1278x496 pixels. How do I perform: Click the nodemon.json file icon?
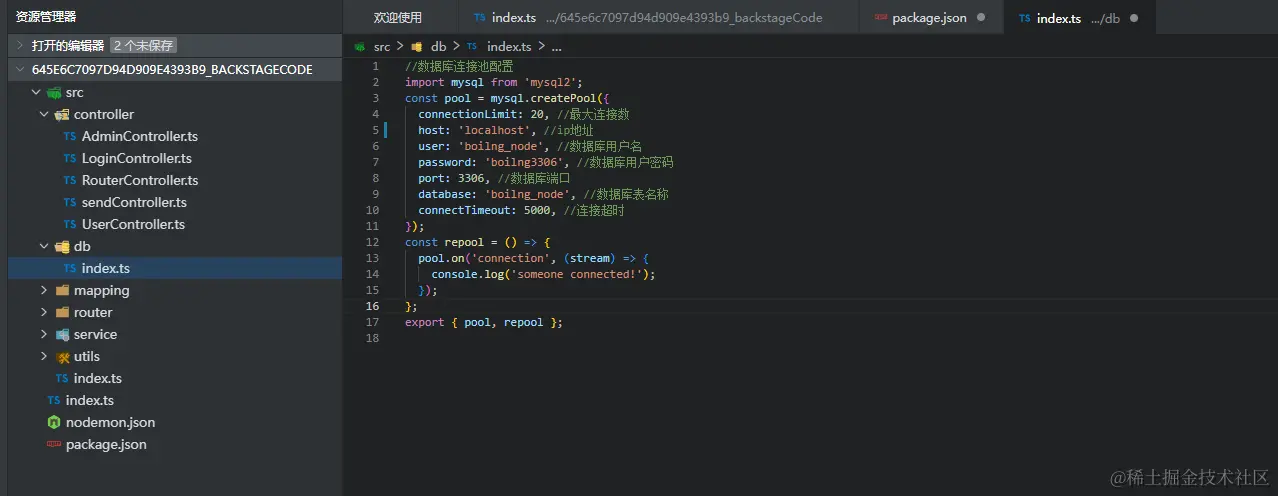click(x=54, y=422)
